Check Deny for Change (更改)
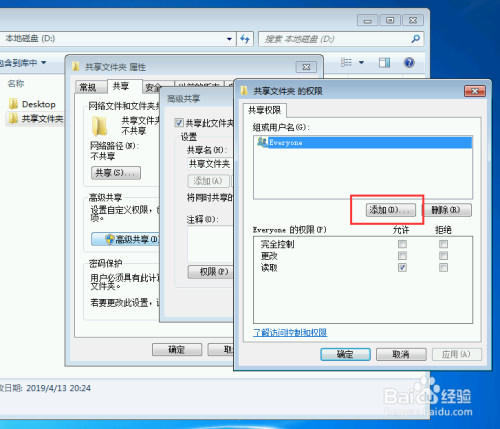The height and width of the screenshot is (429, 500). [443, 256]
